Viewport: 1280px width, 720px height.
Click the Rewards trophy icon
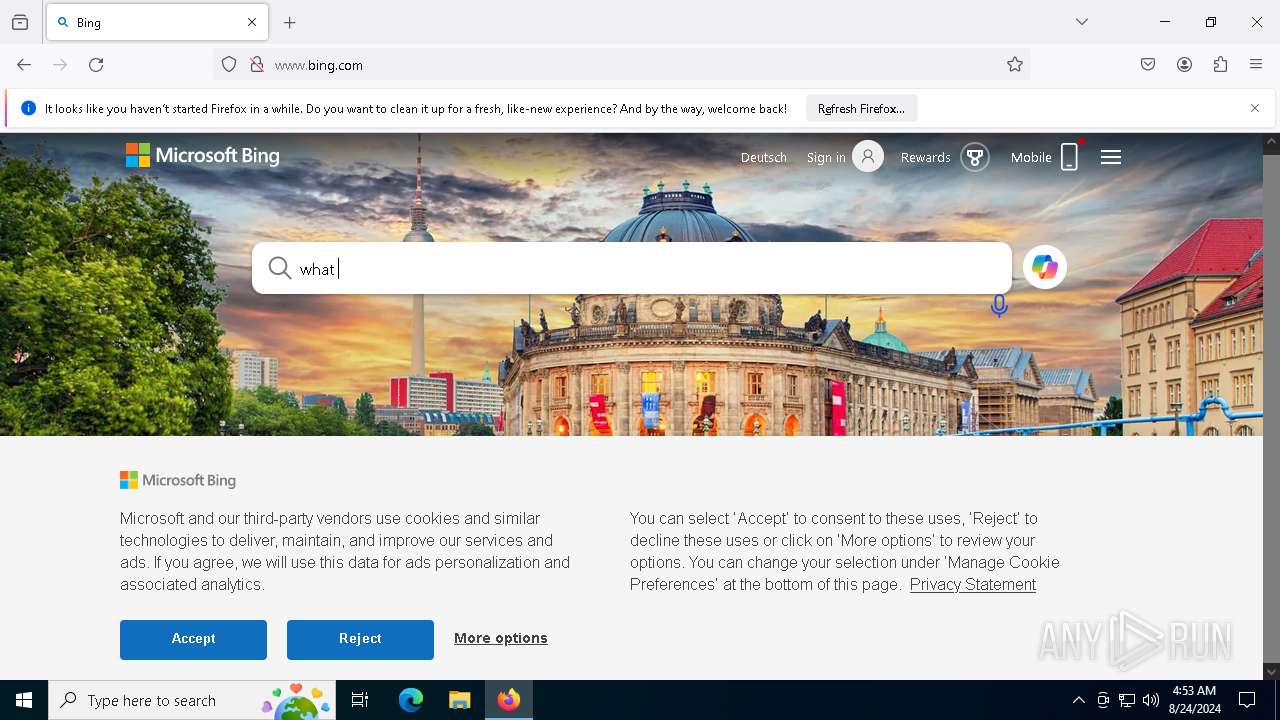pos(975,157)
